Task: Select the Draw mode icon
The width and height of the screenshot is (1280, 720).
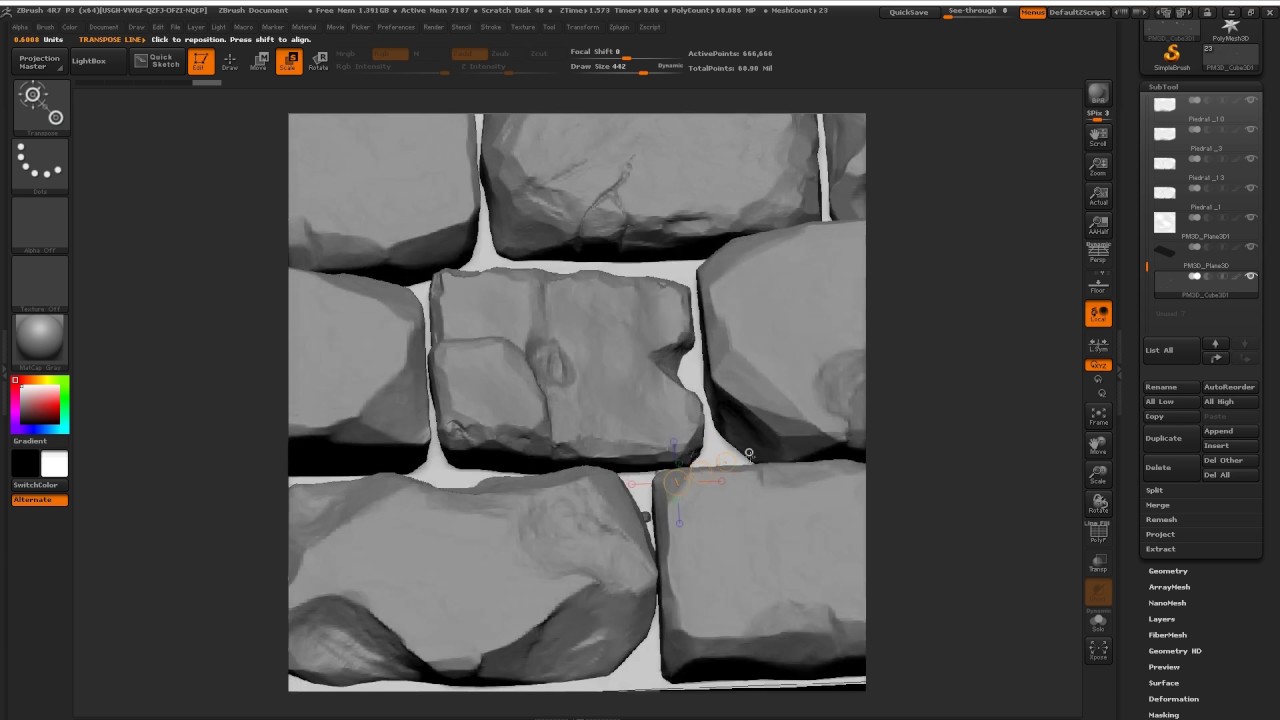Action: point(230,61)
